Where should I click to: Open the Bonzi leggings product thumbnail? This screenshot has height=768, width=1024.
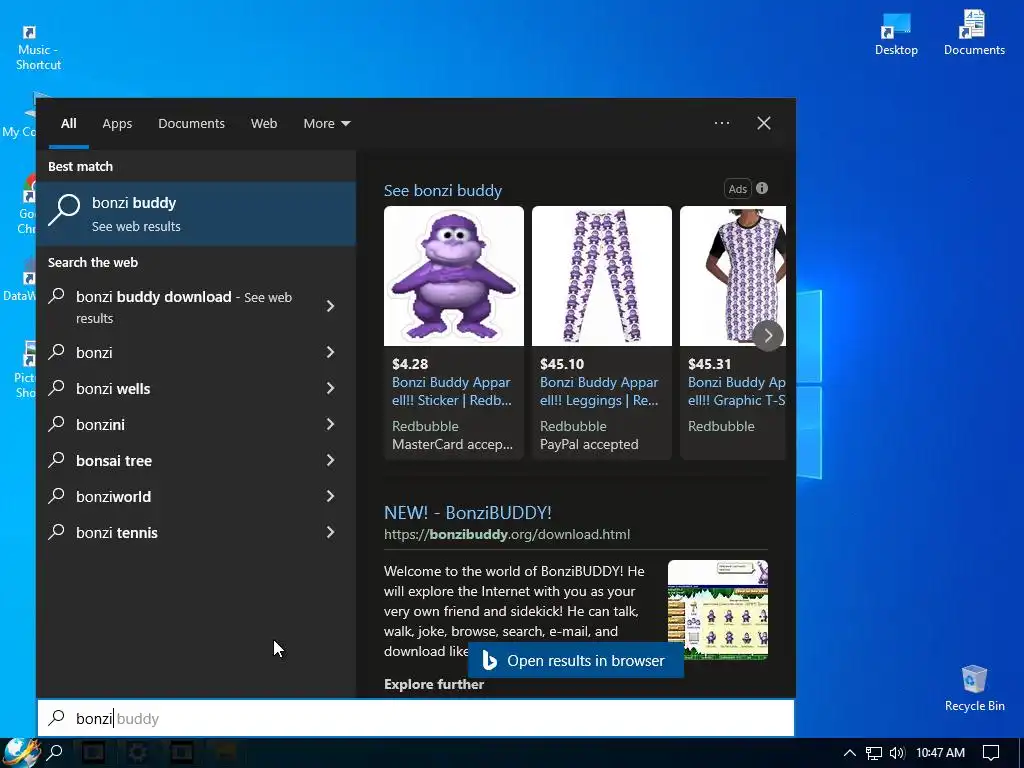pos(601,276)
